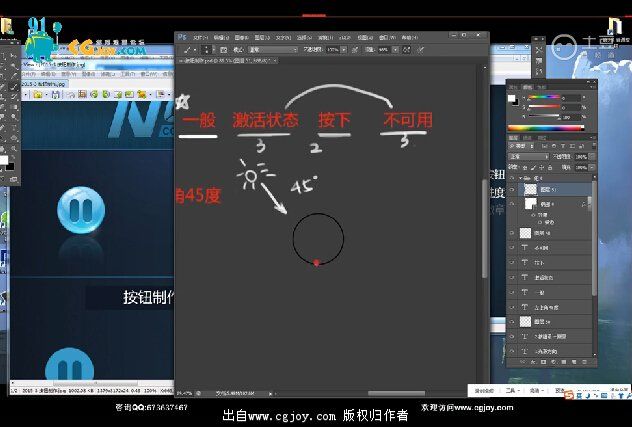Lock image pixels brush icon in Layers panel

(x=533, y=167)
